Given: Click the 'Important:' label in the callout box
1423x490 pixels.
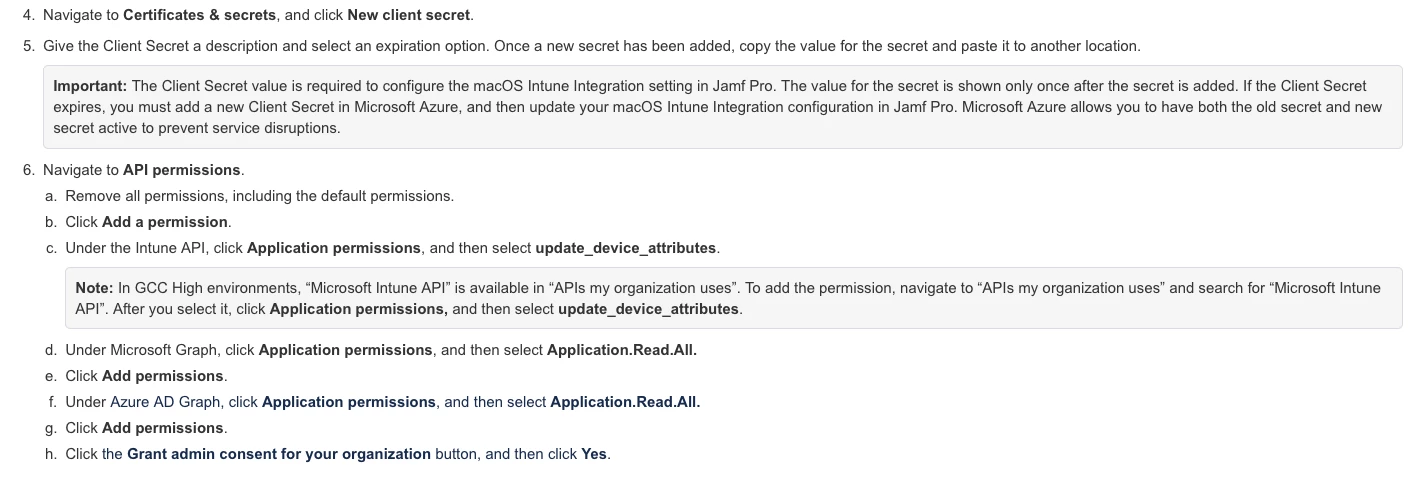Looking at the screenshot, I should 90,86.
